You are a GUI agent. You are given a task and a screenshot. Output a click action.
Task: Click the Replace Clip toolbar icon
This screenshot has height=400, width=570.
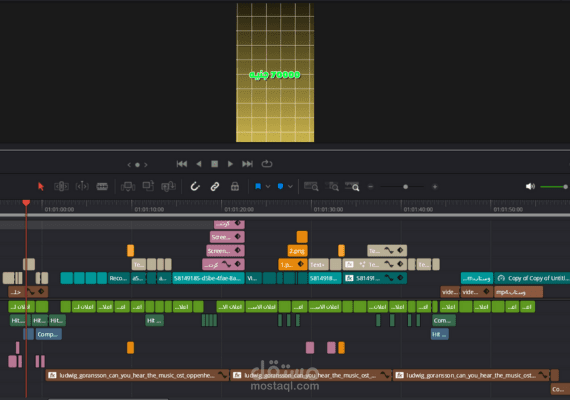(168, 187)
